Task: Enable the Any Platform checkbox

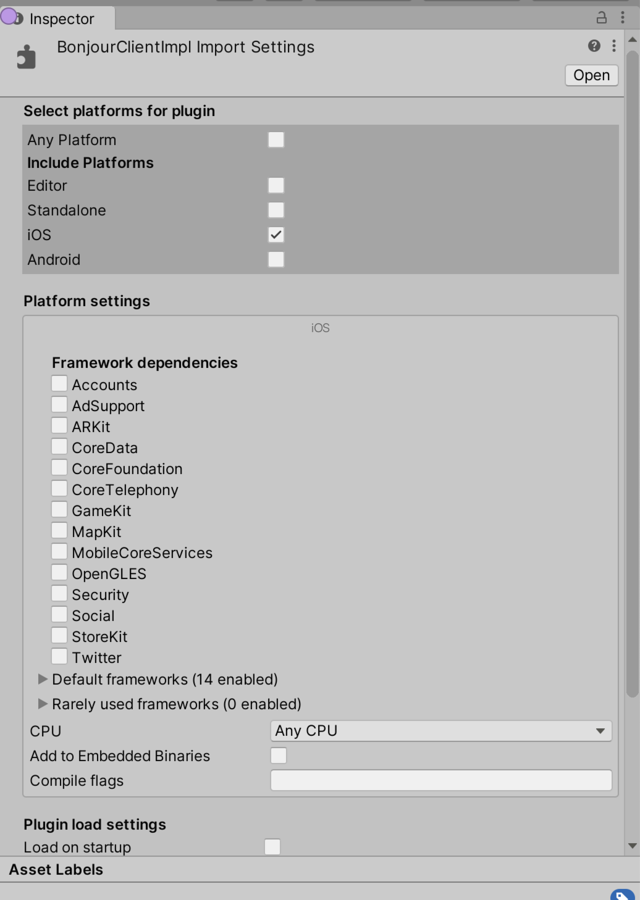Action: (x=276, y=139)
